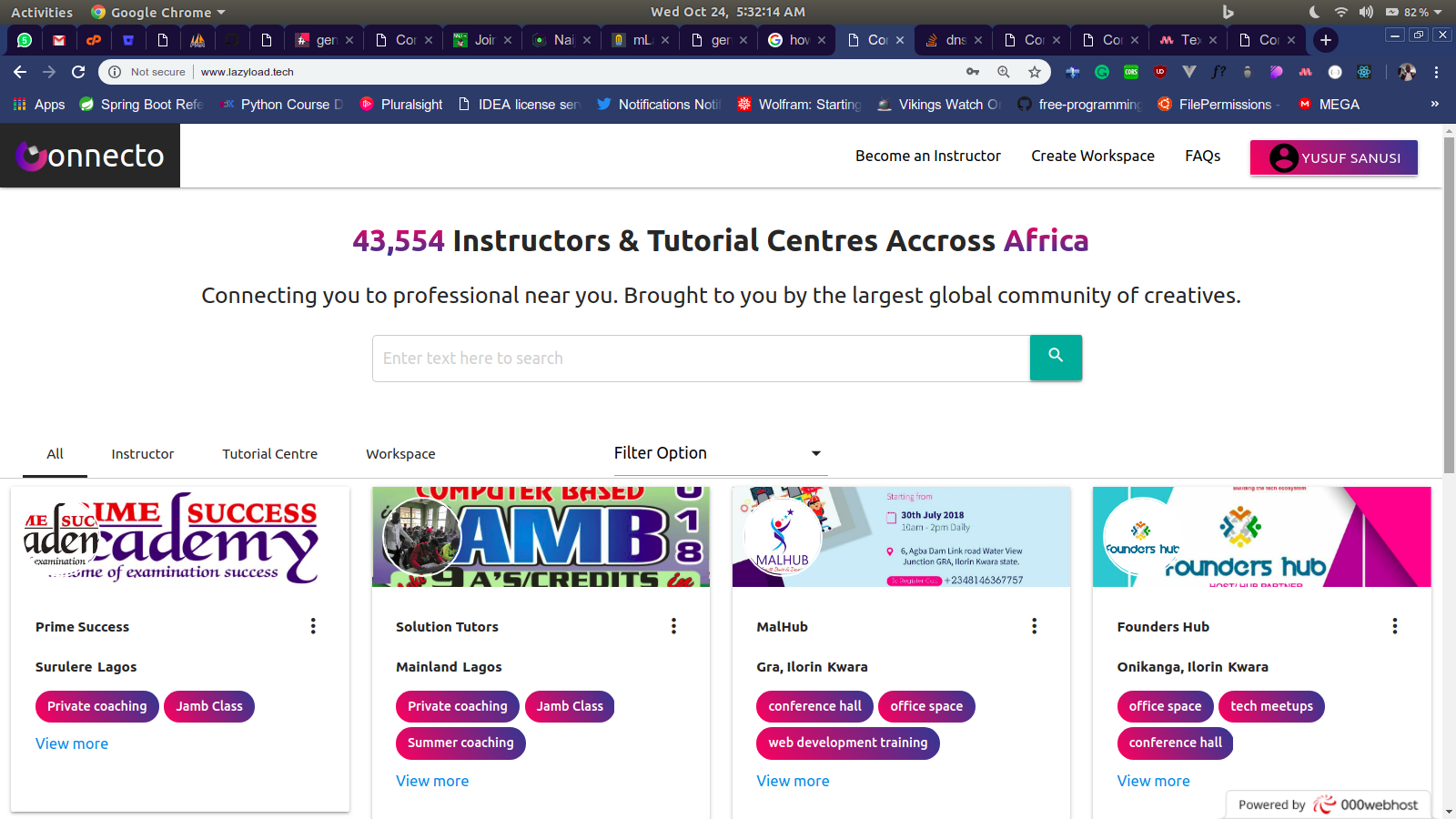This screenshot has height=819, width=1456.
Task: Open a new browser tab
Action: click(1326, 40)
